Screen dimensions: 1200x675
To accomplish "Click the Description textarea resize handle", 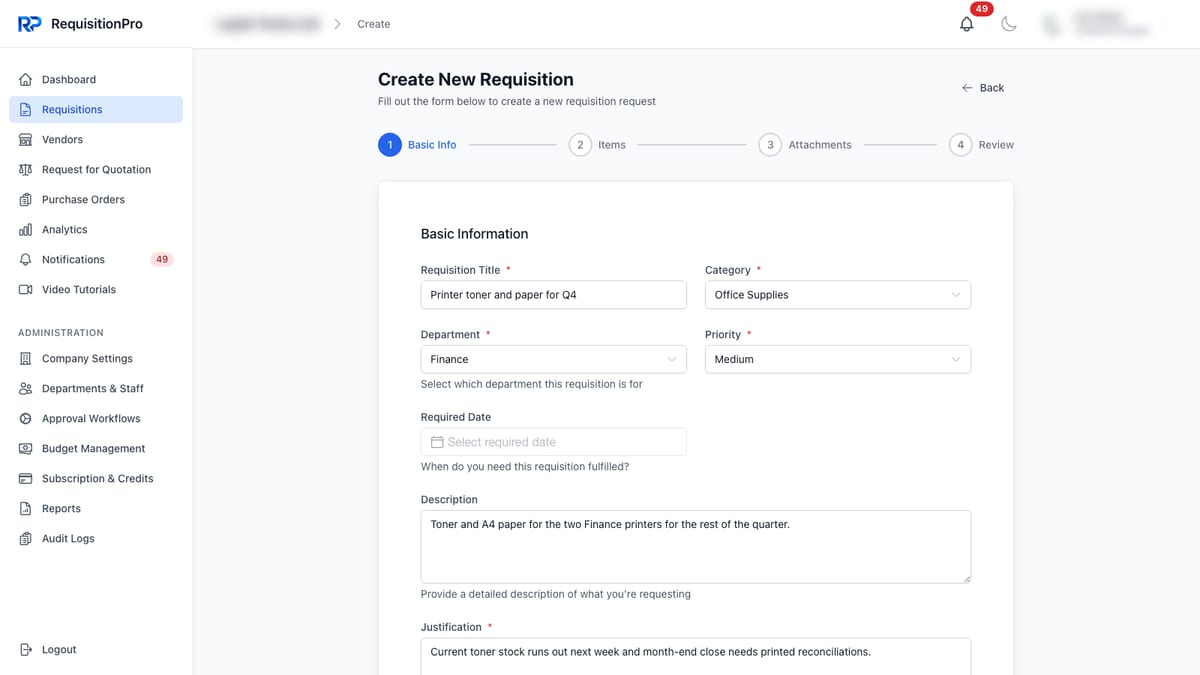I will click(x=965, y=578).
